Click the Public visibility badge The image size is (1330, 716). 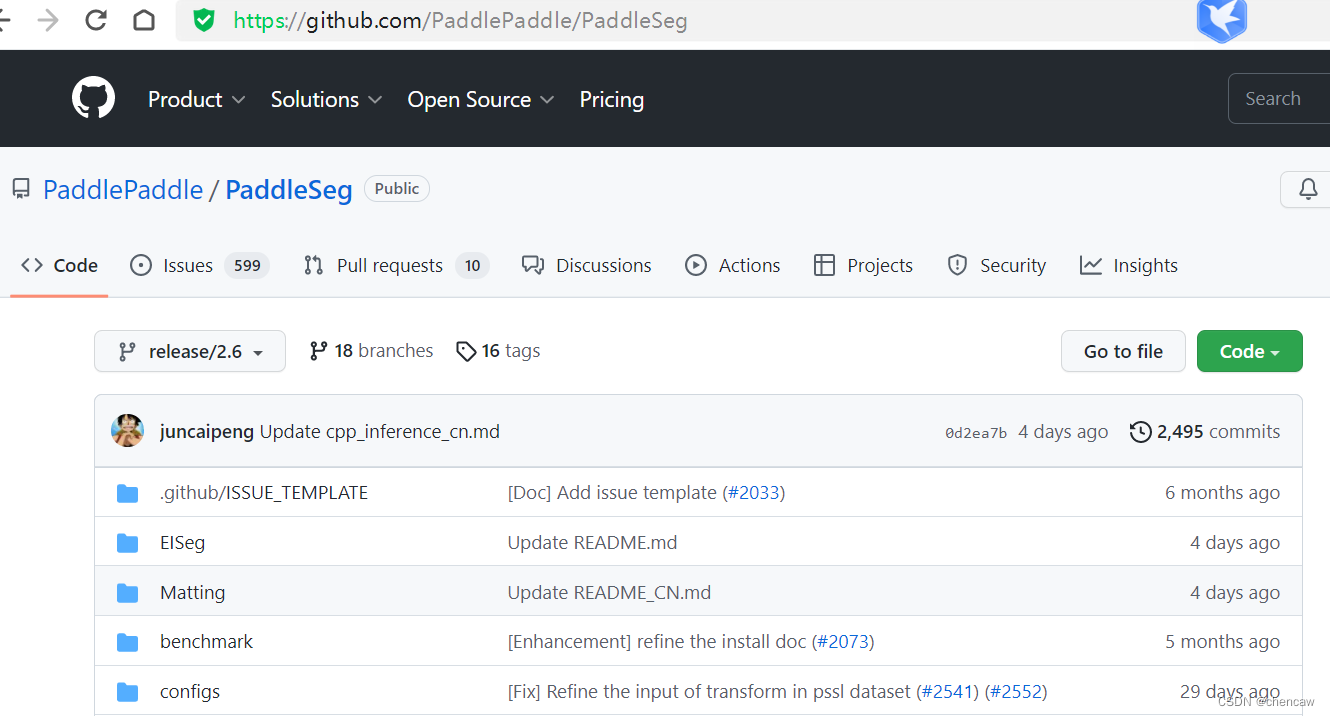[397, 189]
